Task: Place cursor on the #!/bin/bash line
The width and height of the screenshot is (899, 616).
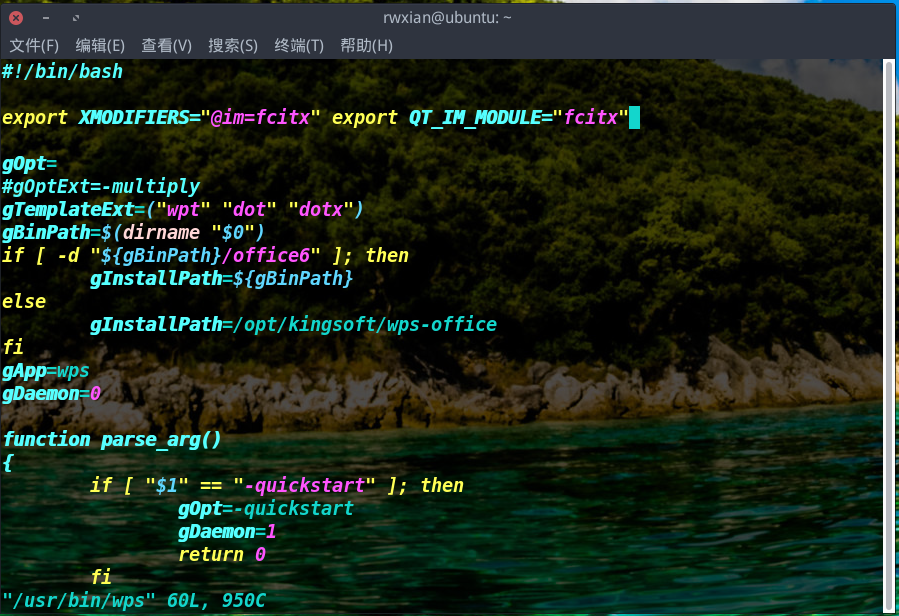Action: [x=62, y=72]
